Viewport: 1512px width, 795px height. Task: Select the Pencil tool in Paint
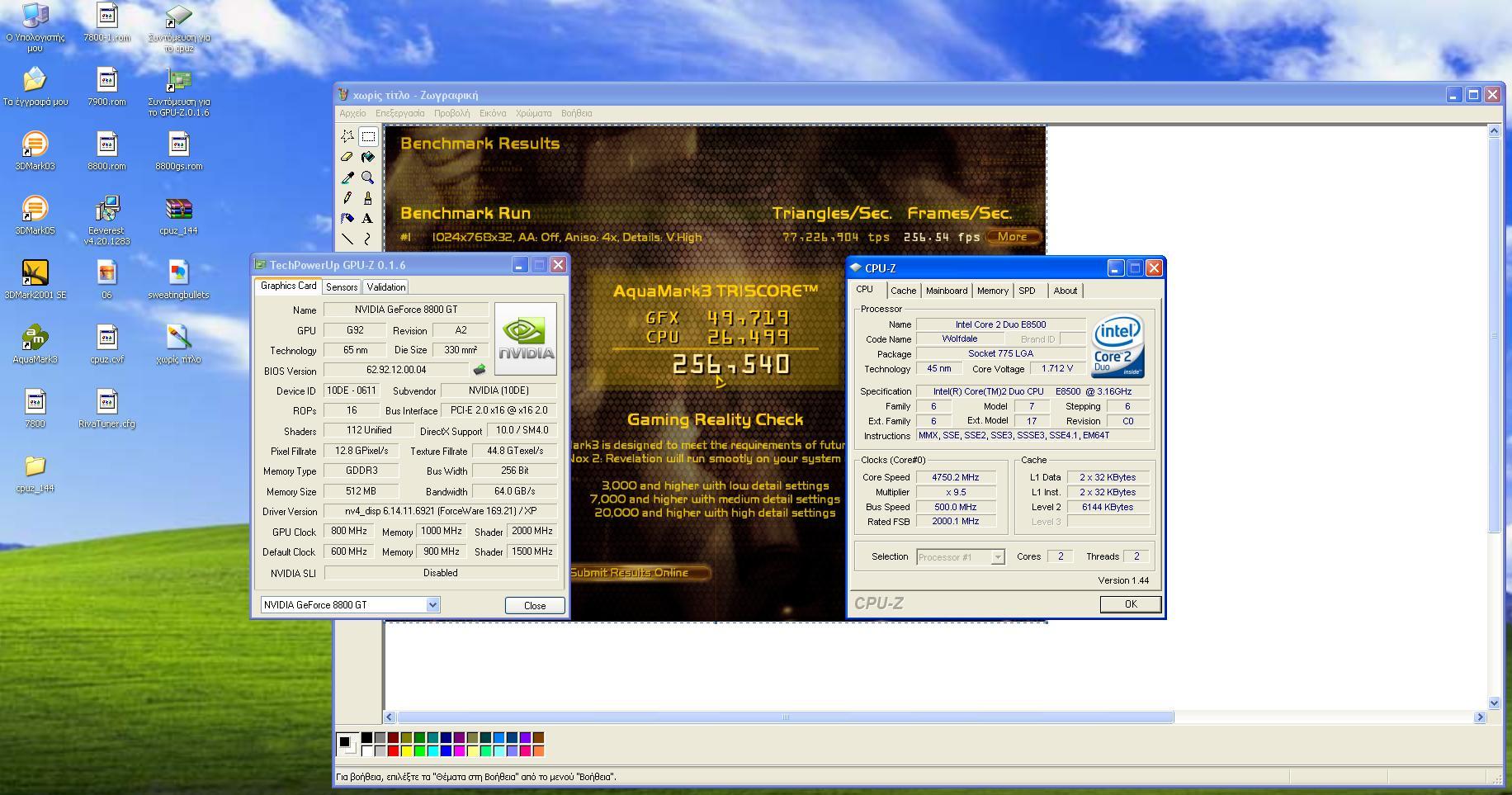pyautogui.click(x=347, y=198)
